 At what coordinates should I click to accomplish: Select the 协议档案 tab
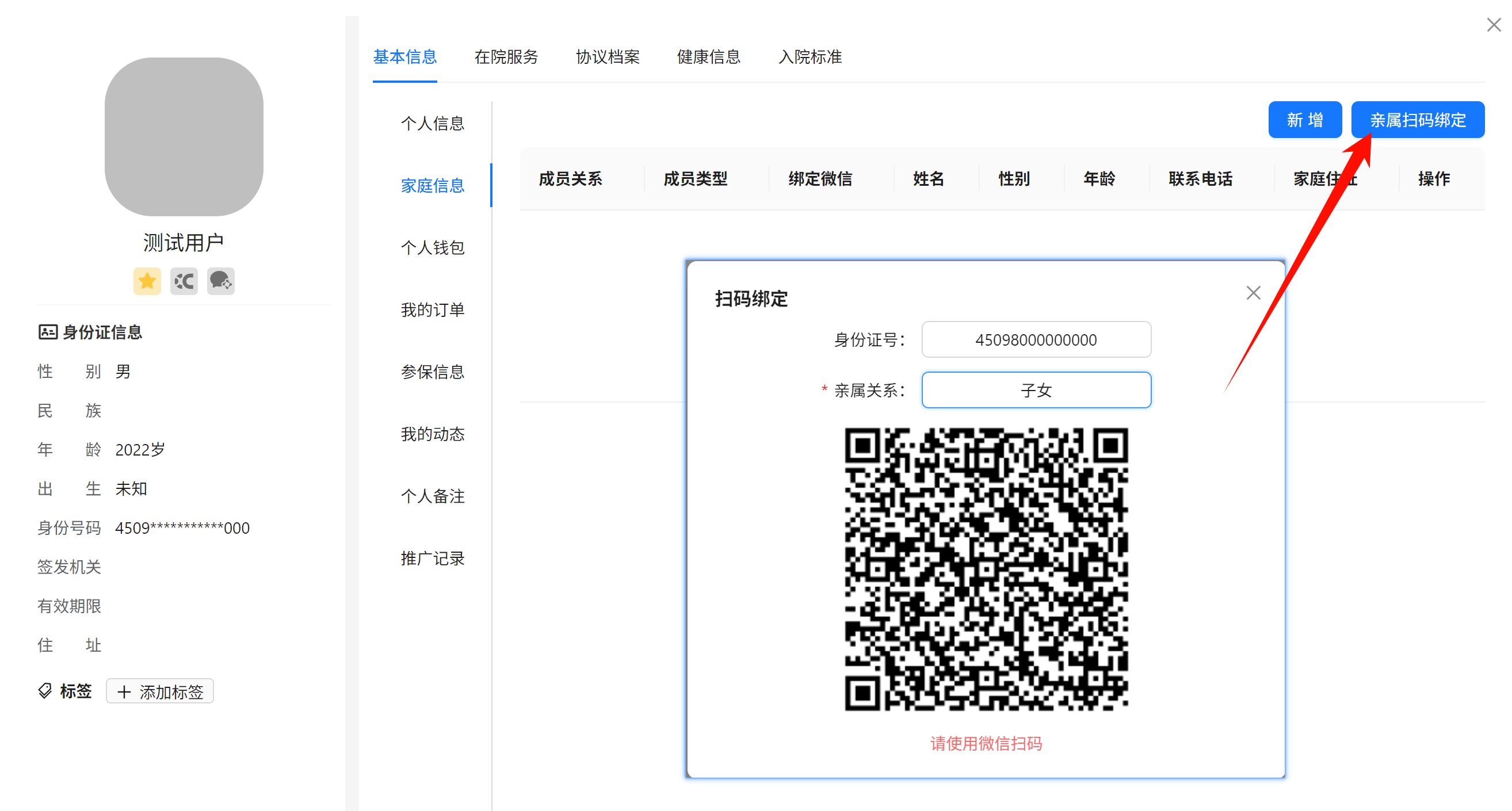(608, 57)
